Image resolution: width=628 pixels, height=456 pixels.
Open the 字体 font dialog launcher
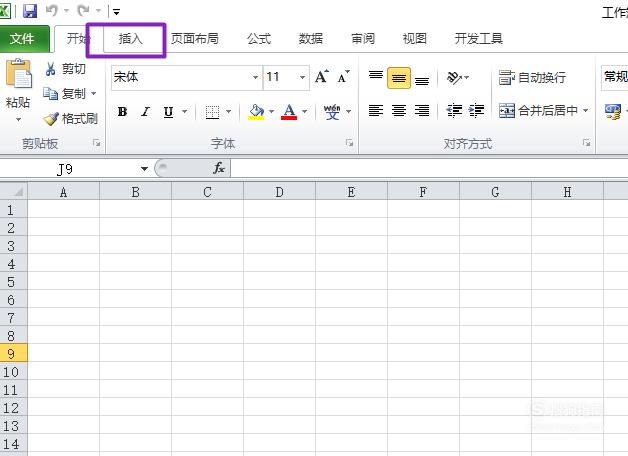(350, 143)
